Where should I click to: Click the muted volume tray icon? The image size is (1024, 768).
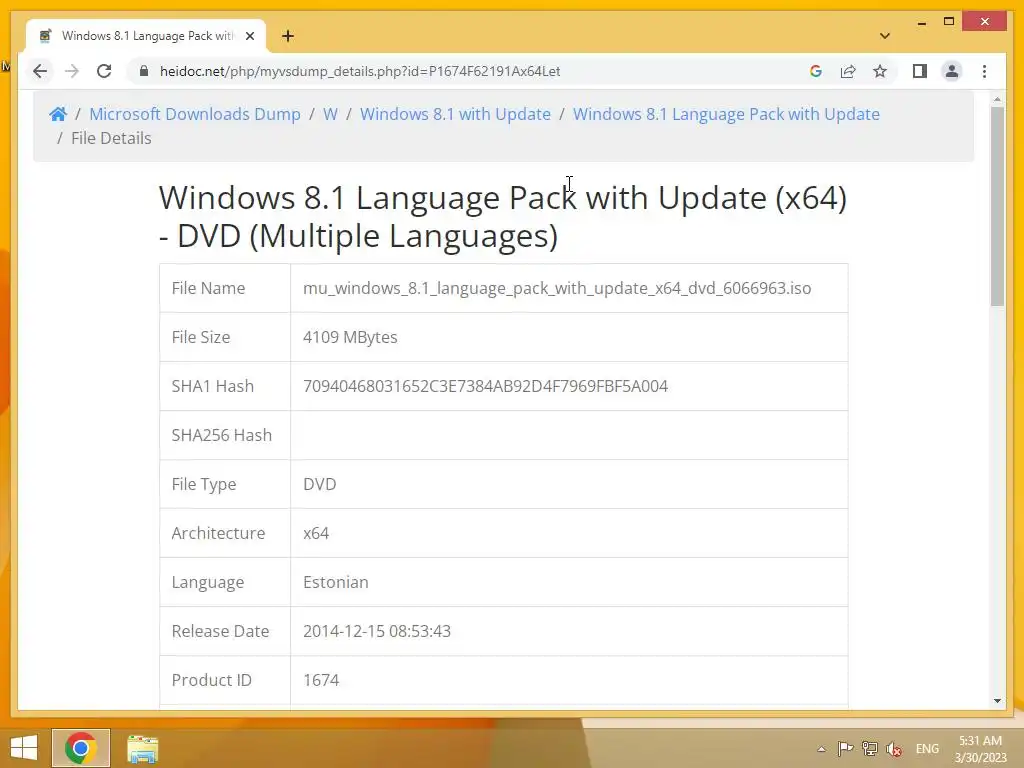(894, 749)
